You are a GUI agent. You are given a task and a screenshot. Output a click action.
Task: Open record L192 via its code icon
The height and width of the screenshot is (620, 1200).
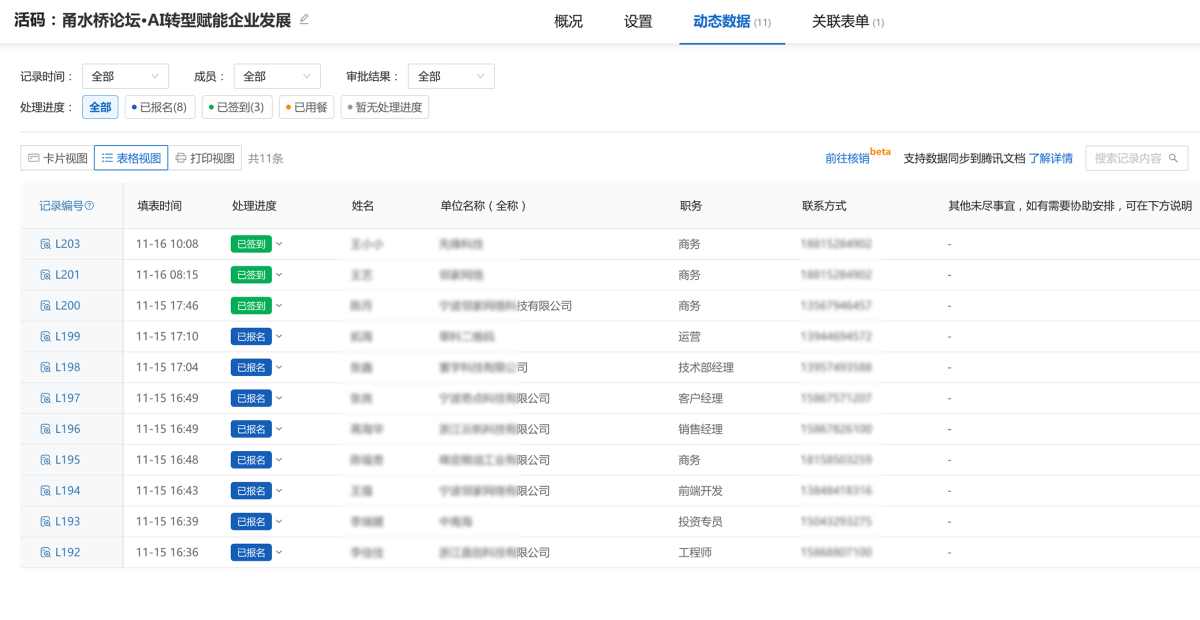[45, 554]
